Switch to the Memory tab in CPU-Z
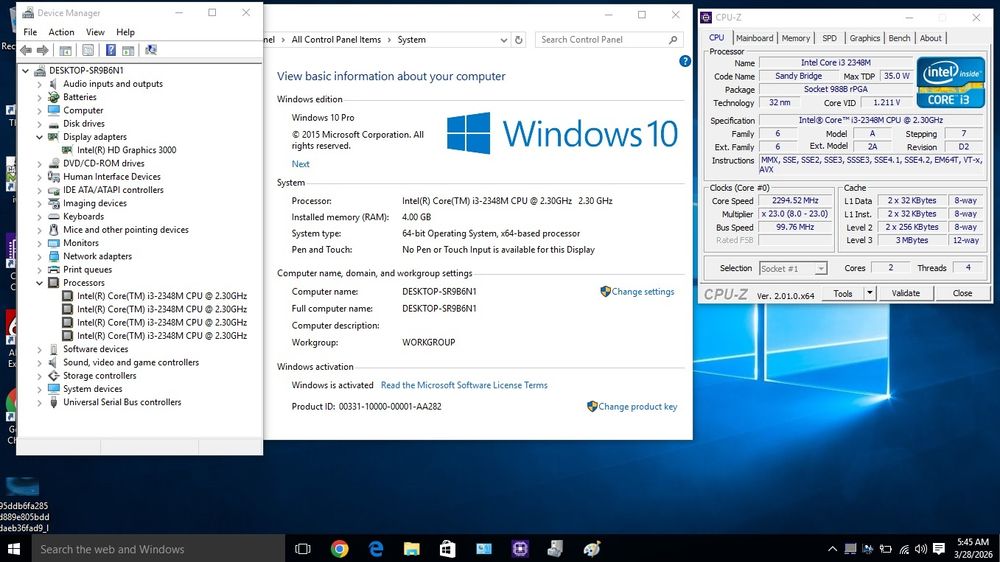Screen dimensions: 1000x562 [795, 38]
